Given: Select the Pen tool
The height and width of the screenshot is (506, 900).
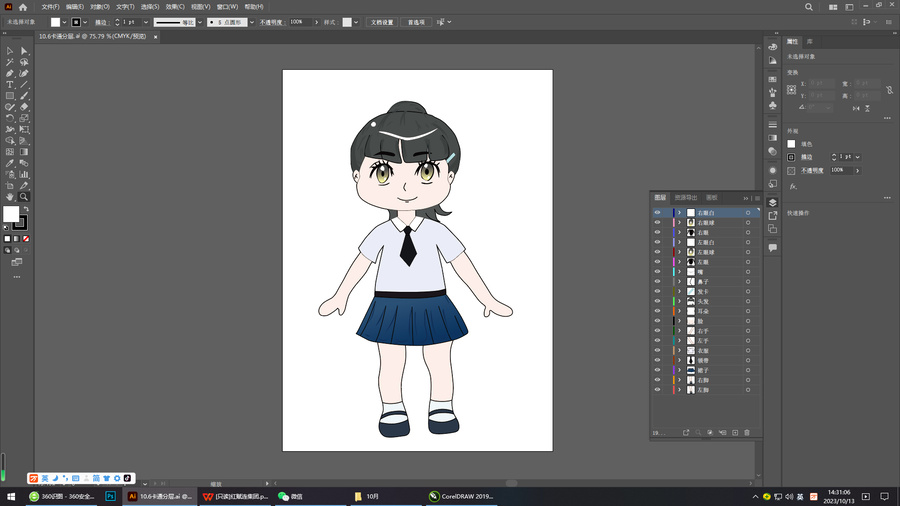Looking at the screenshot, I should [x=10, y=73].
